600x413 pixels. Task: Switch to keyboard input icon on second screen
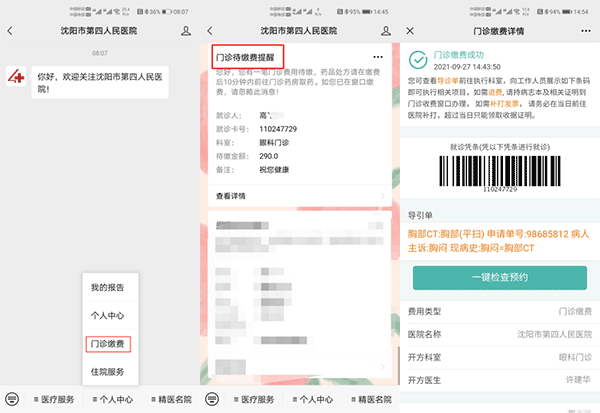pyautogui.click(x=212, y=399)
